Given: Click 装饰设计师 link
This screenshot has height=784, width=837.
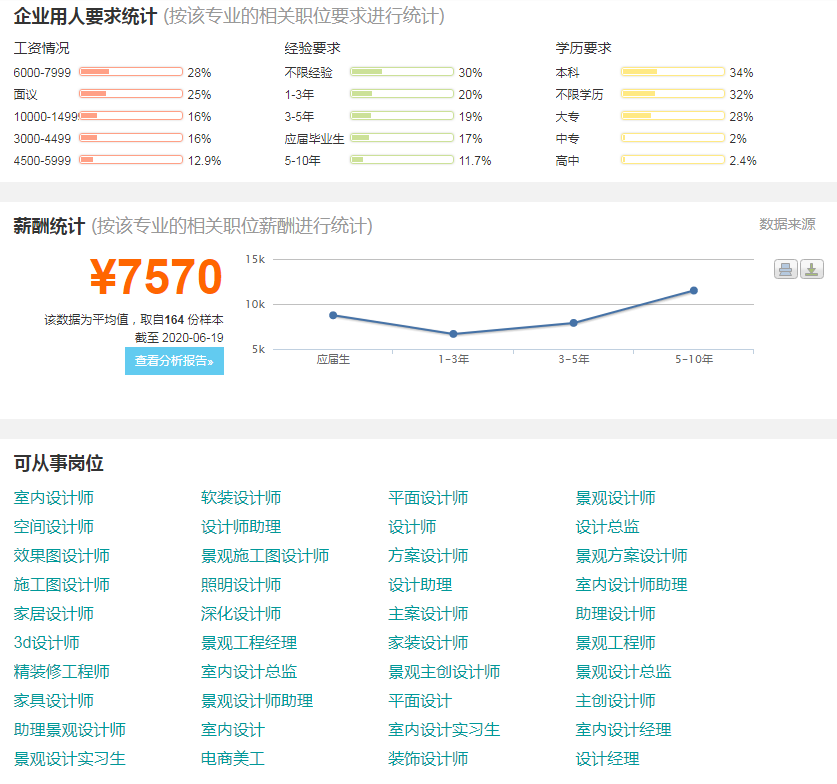Looking at the screenshot, I should pos(428,758).
